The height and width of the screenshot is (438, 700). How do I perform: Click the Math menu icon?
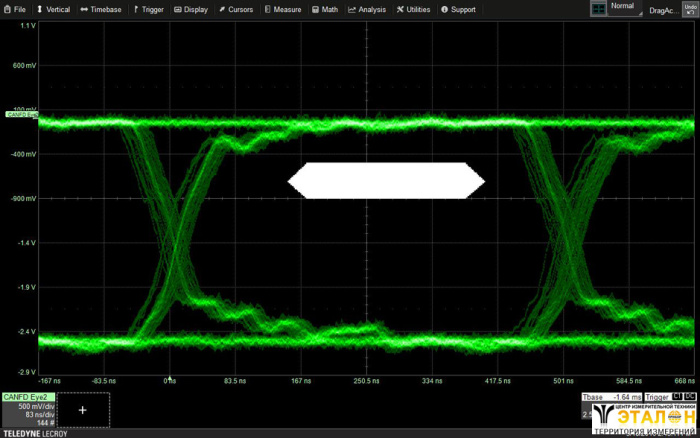point(314,9)
